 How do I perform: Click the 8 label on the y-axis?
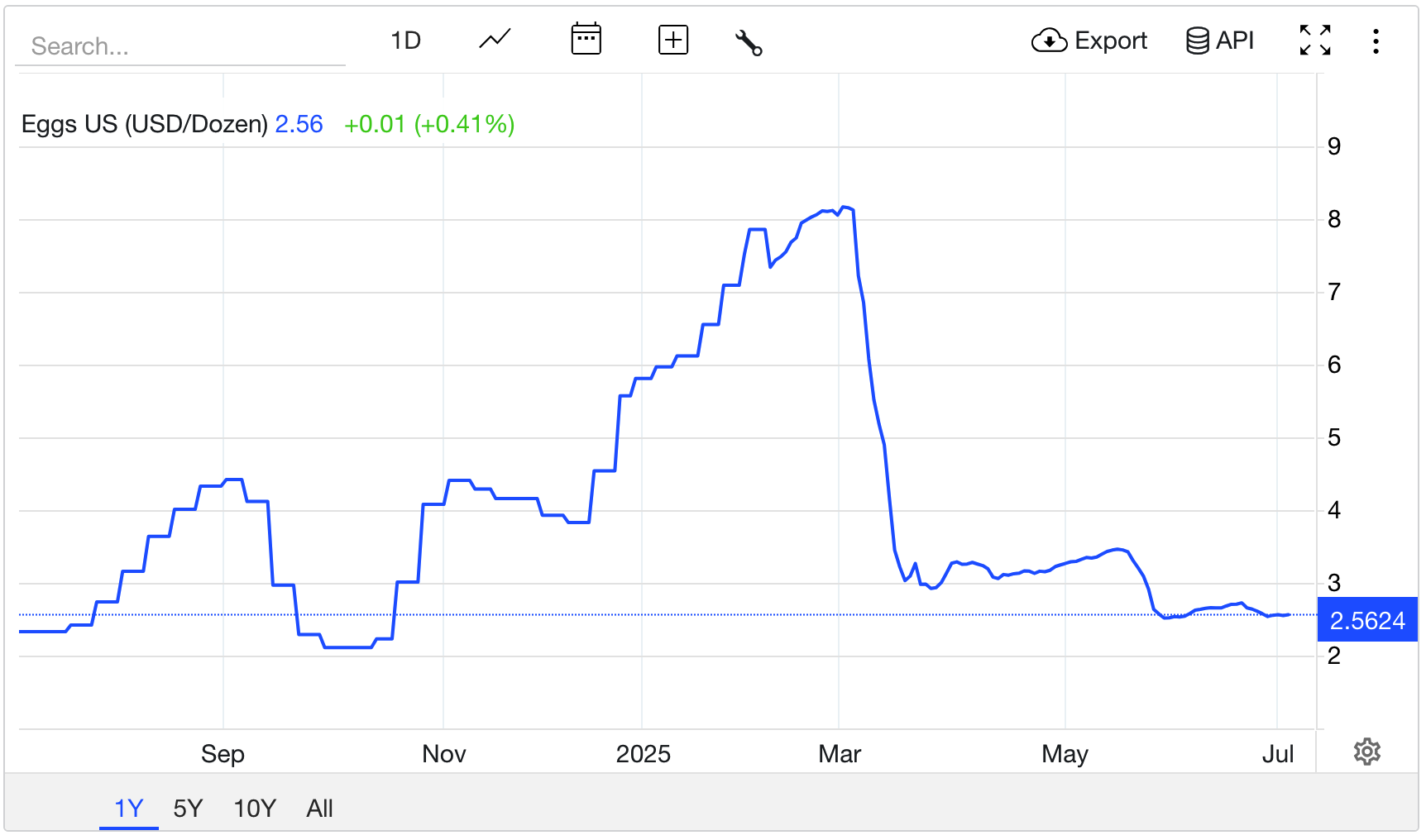pos(1334,219)
